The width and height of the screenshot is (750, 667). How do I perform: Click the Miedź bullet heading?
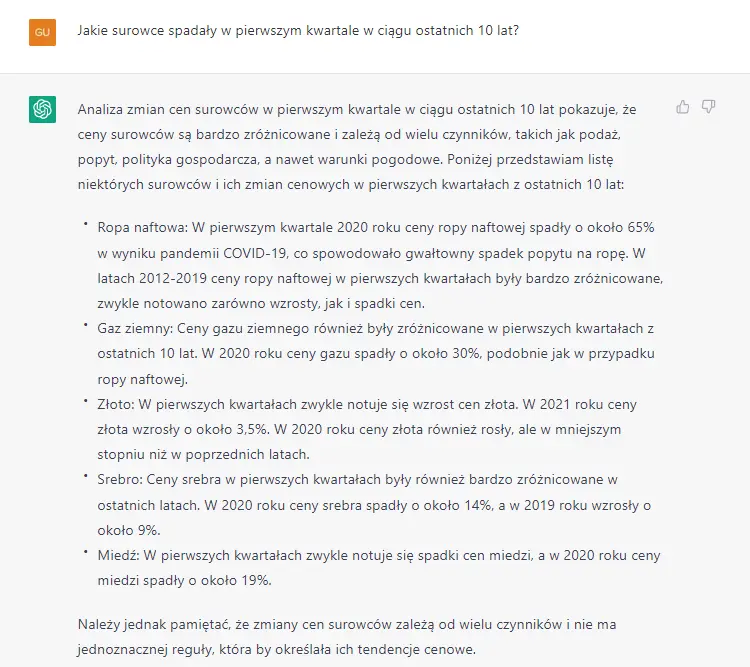click(118, 556)
